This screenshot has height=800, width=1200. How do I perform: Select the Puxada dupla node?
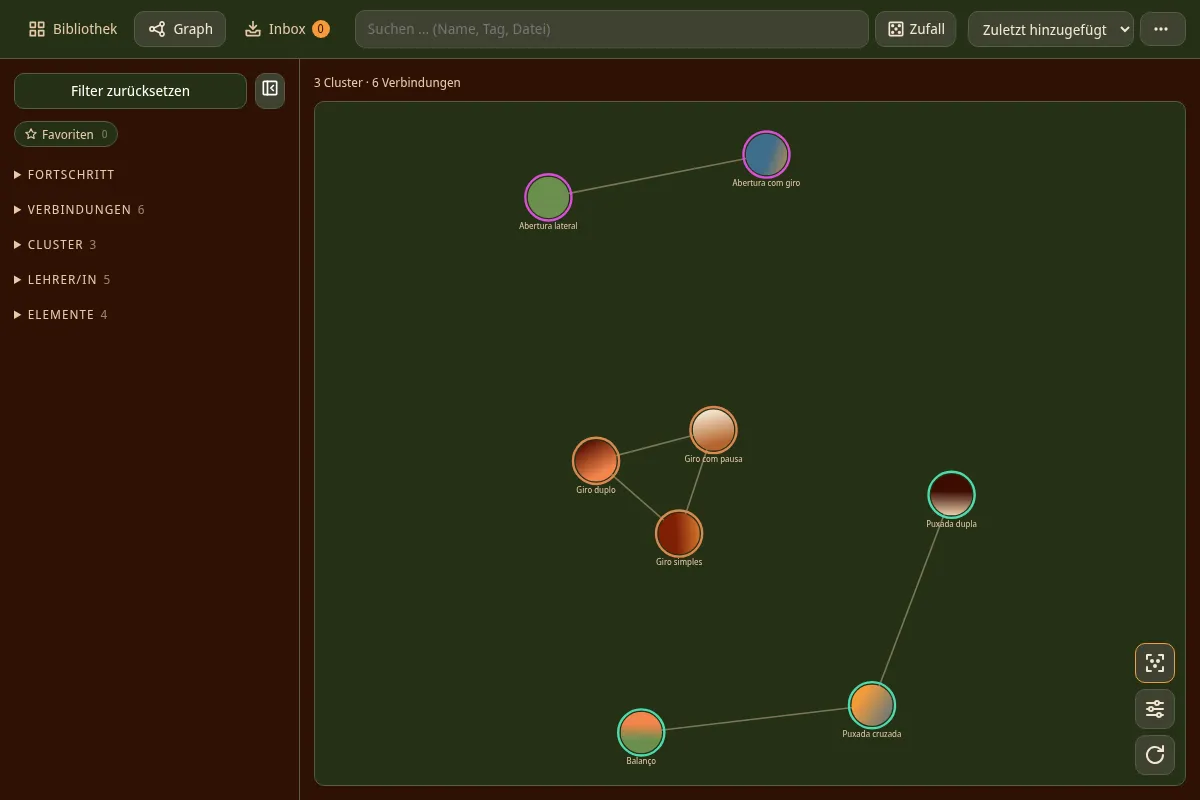coord(951,495)
